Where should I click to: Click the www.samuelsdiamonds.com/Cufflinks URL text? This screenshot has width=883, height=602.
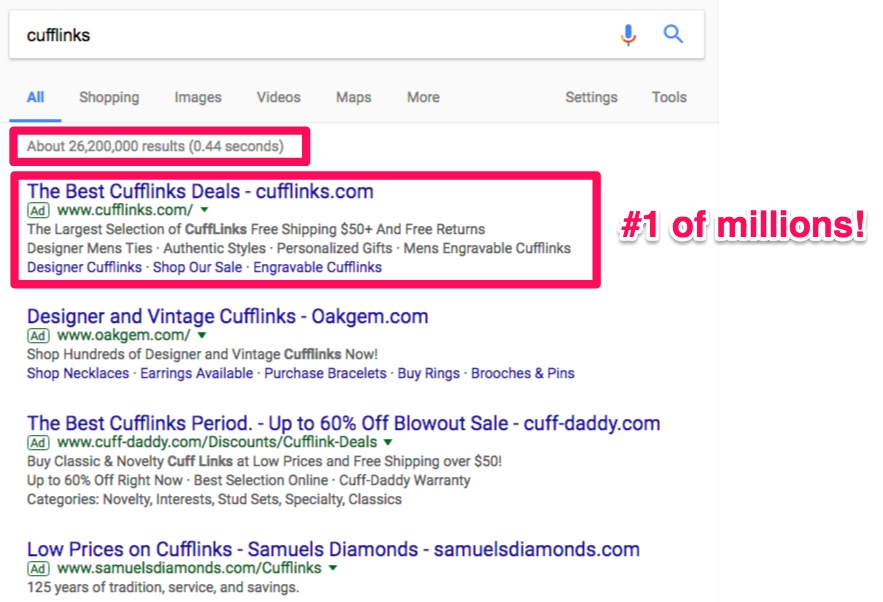(189, 568)
